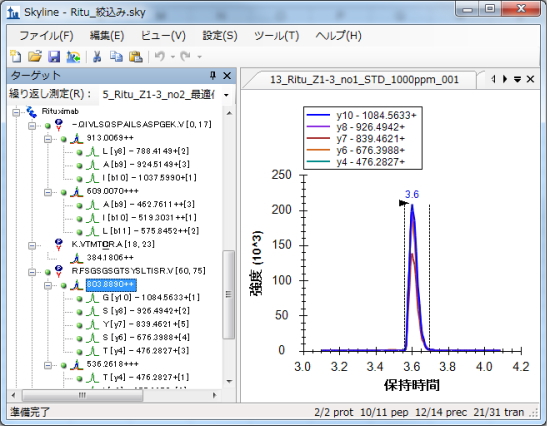This screenshot has width=550, height=430.
Task: Pin the ターゲット panel
Action: [x=213, y=75]
